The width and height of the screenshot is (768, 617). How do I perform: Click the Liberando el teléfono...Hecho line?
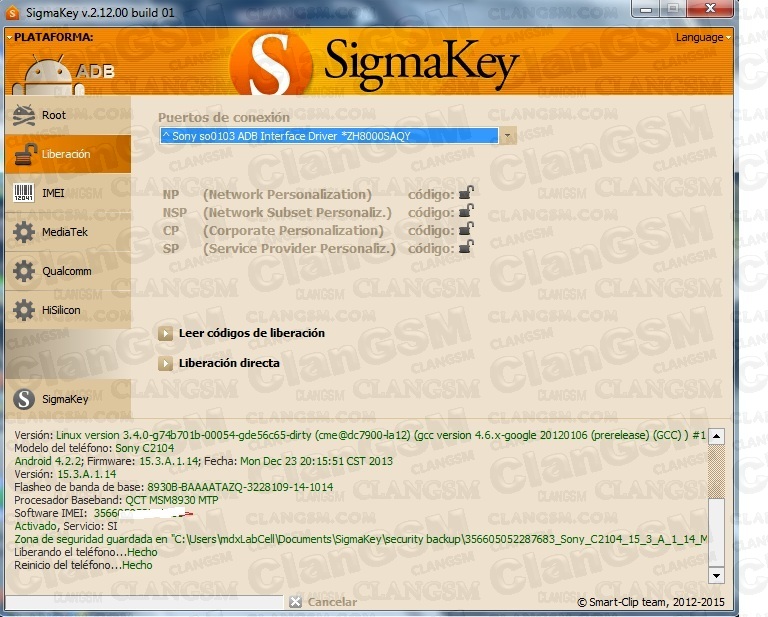(x=86, y=552)
